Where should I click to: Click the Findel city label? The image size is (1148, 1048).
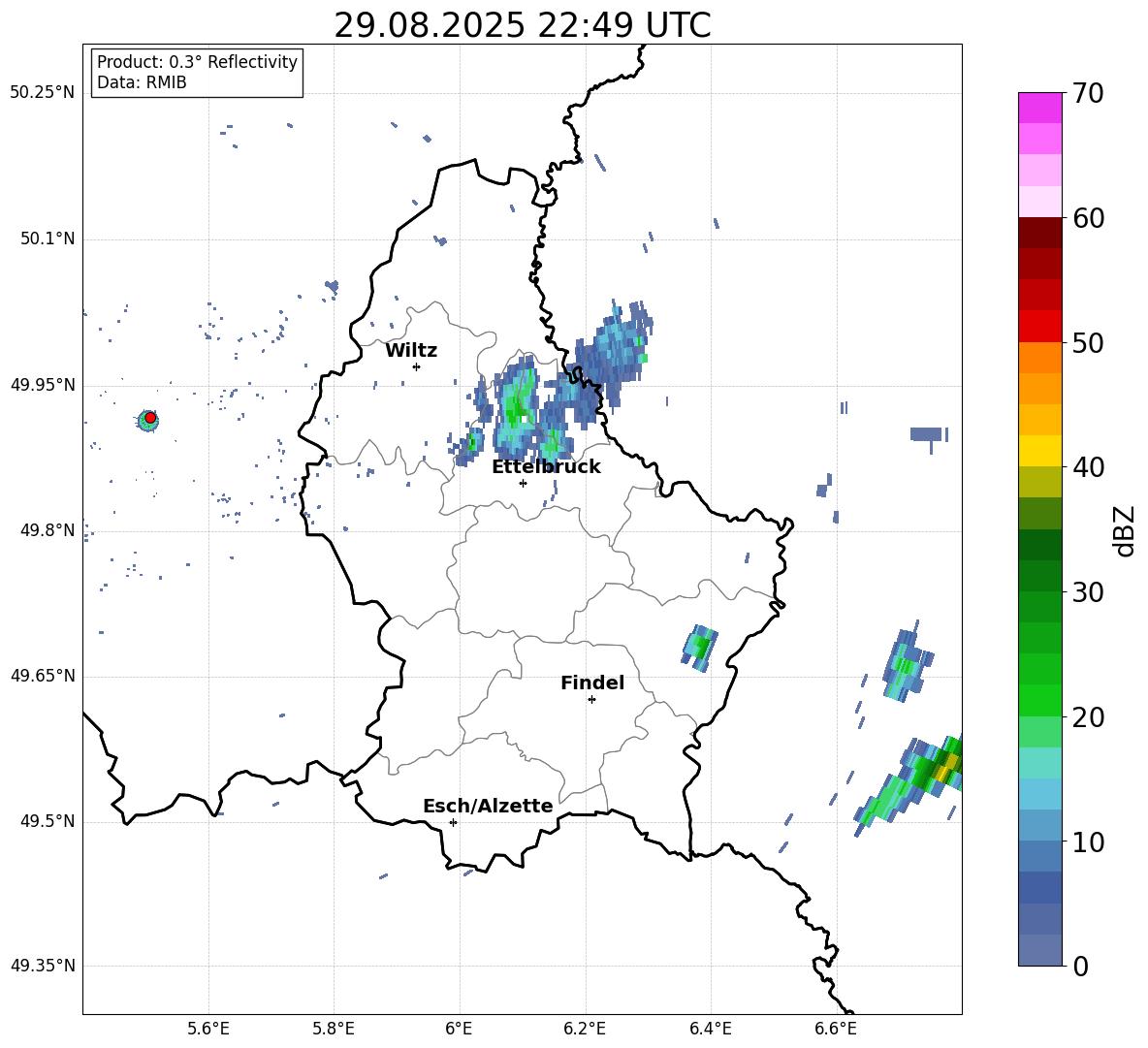592,683
